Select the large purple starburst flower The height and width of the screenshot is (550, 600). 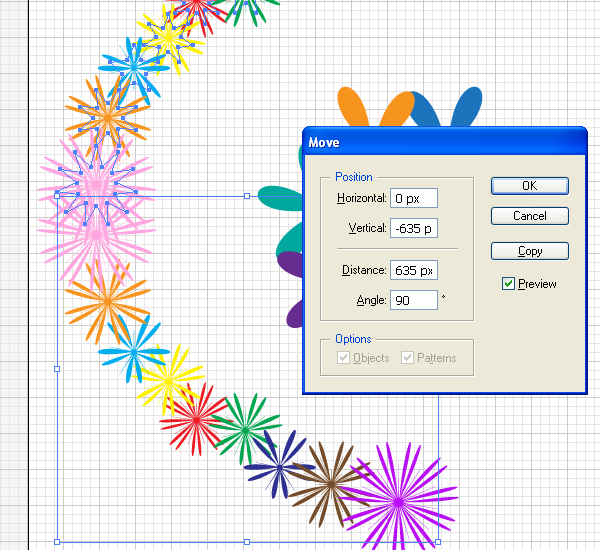click(398, 497)
